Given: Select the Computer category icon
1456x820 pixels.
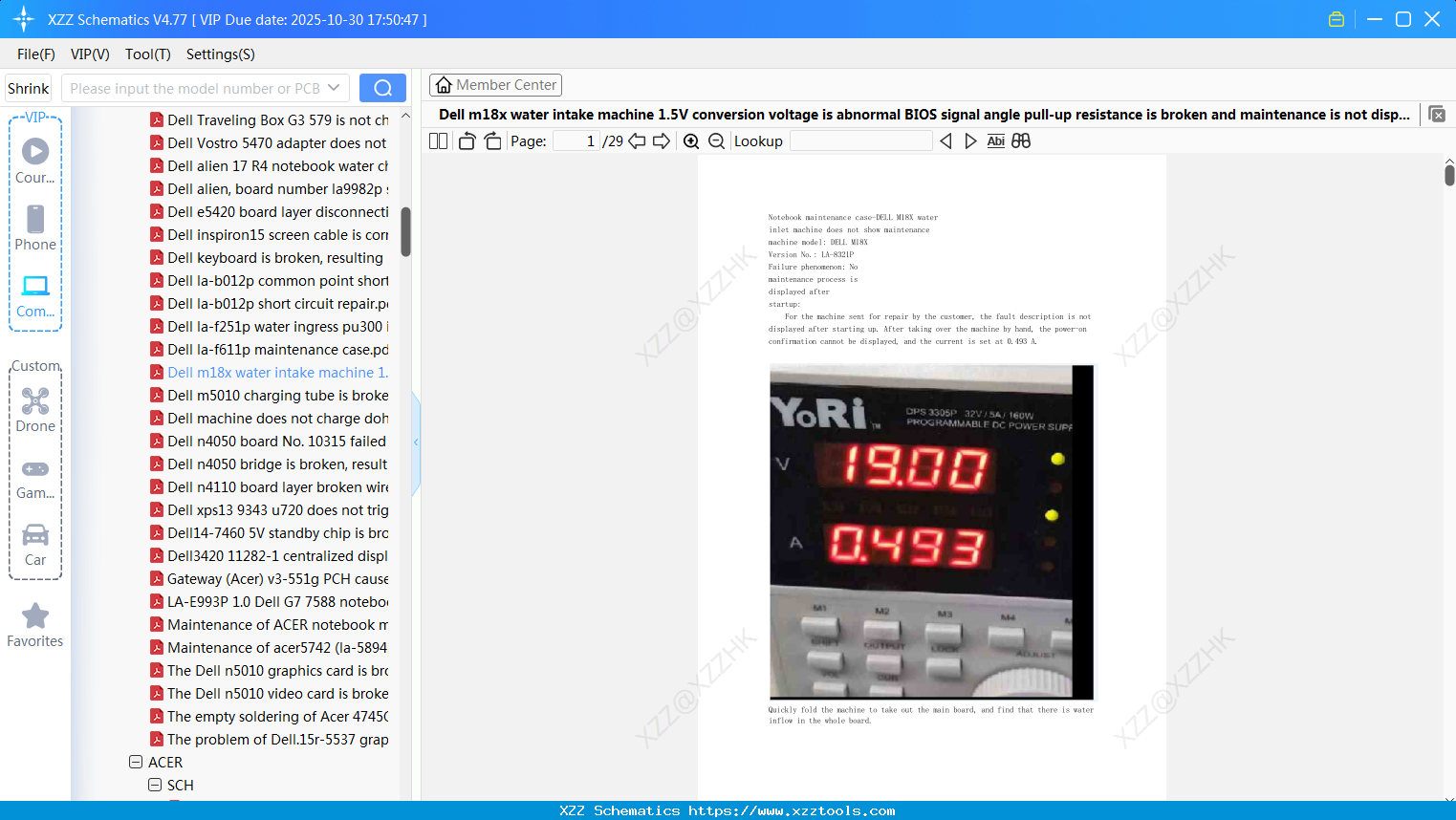Looking at the screenshot, I should 35,295.
